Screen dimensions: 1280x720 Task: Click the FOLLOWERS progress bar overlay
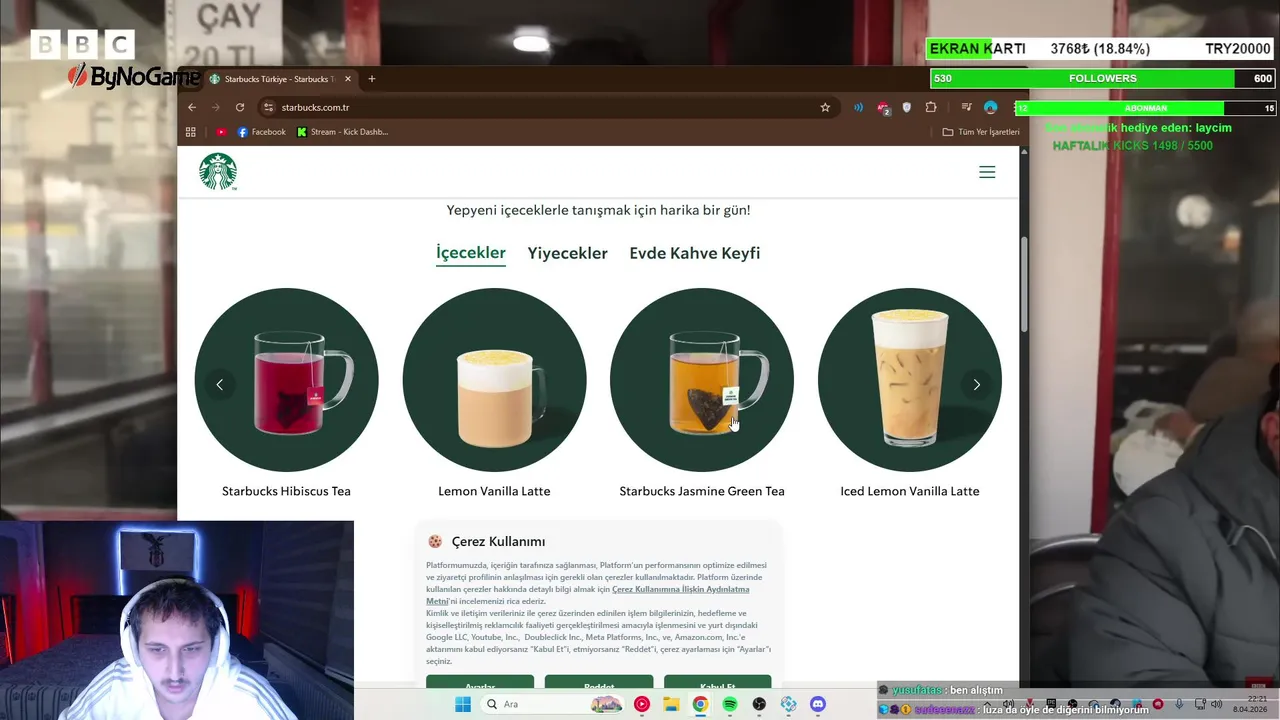coord(1102,78)
